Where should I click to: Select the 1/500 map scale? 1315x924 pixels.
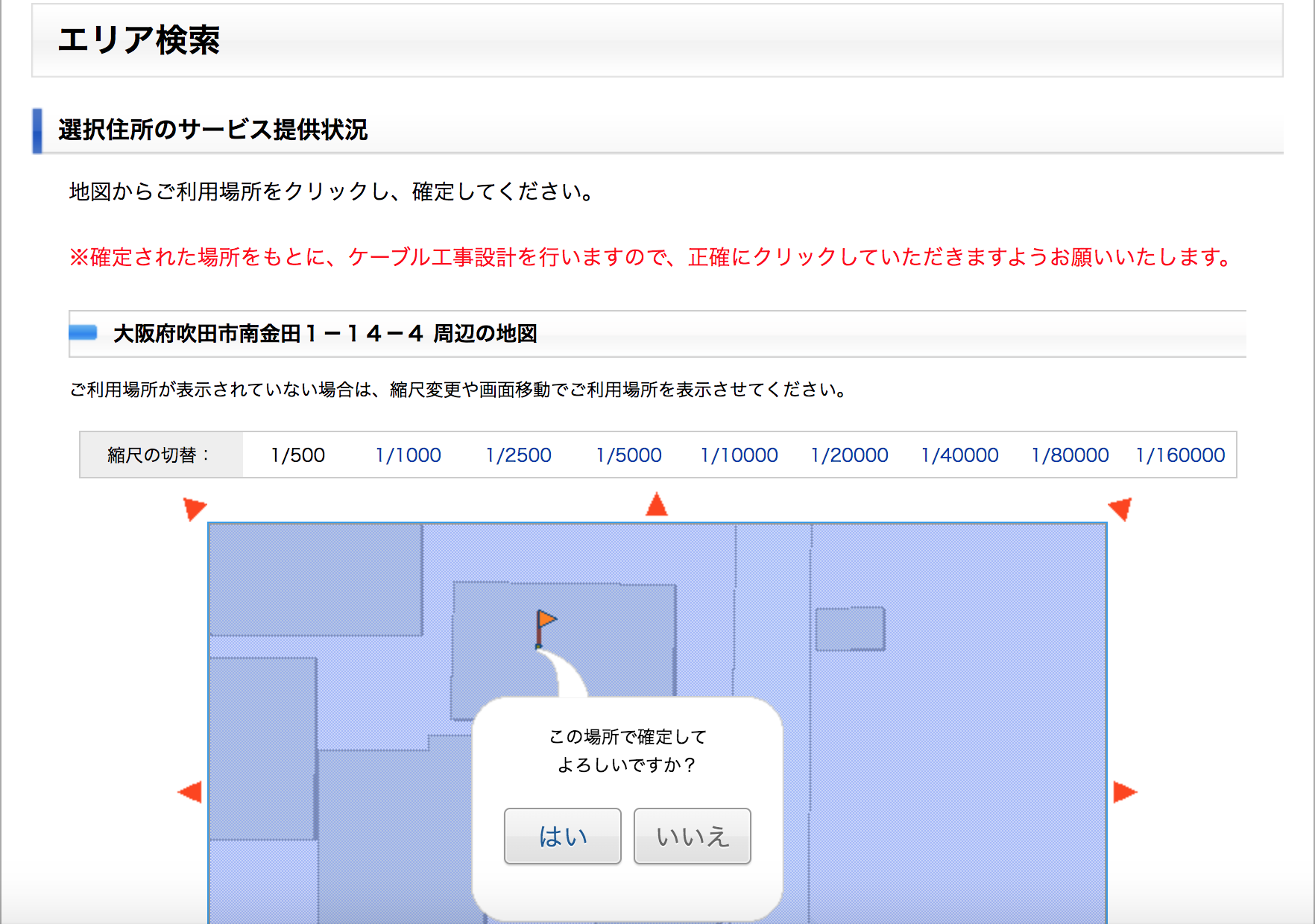coord(297,455)
